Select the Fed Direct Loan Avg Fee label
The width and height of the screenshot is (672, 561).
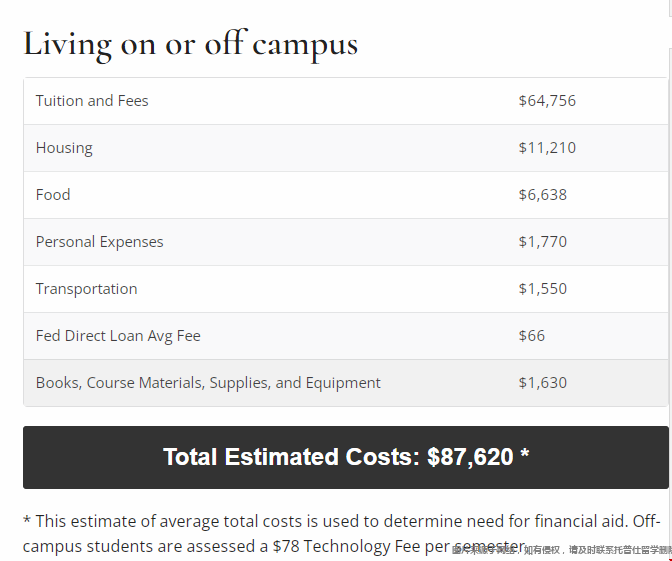coord(118,336)
